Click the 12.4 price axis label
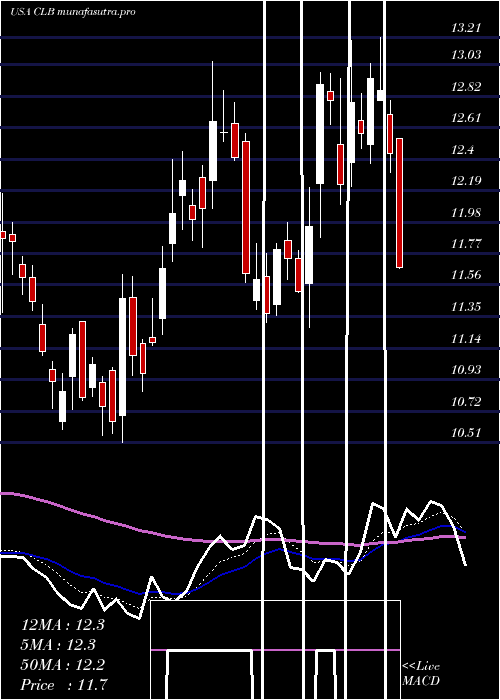This screenshot has width=500, height=700. 462,150
